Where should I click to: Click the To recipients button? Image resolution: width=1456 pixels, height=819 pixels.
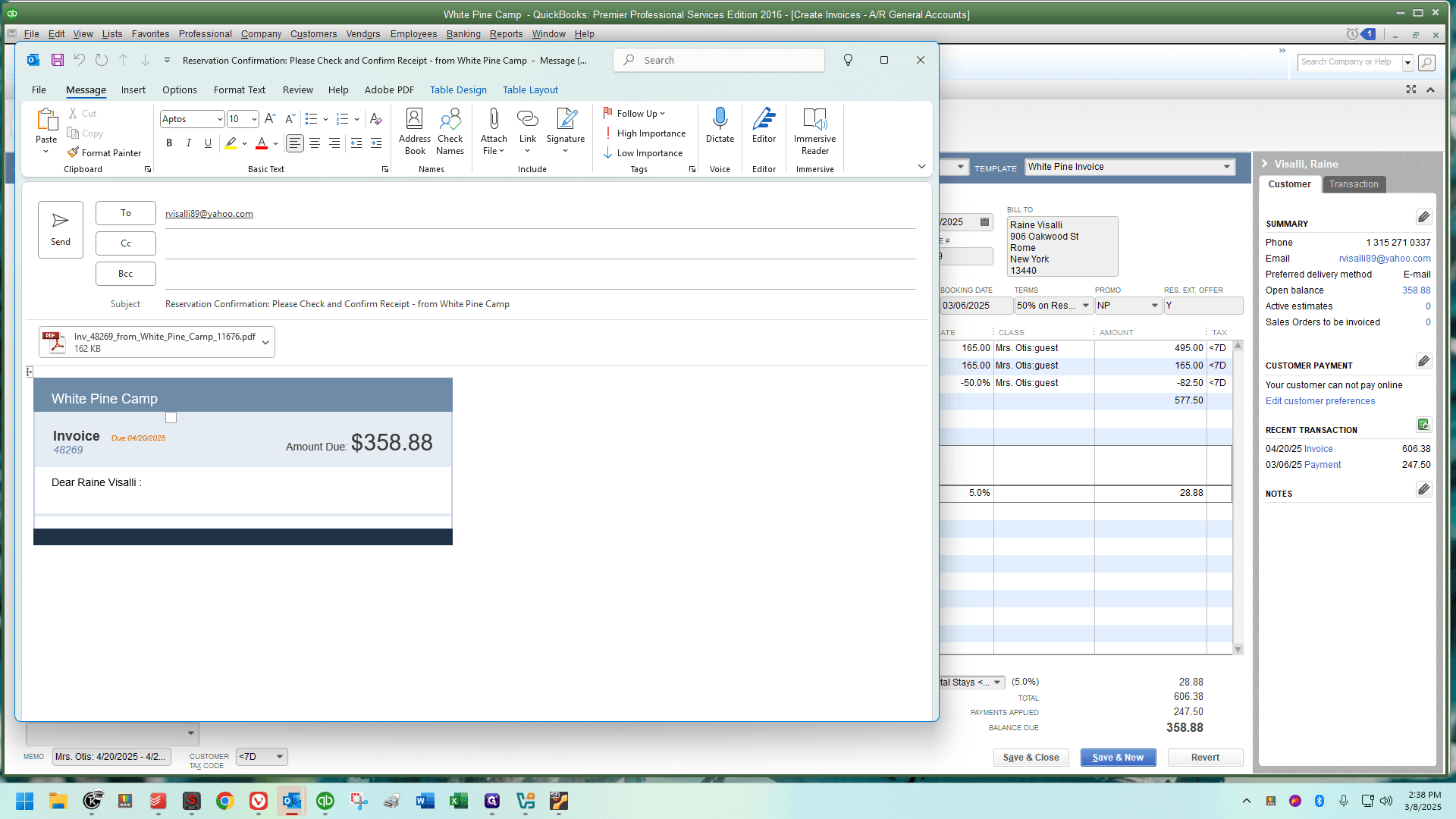126,213
